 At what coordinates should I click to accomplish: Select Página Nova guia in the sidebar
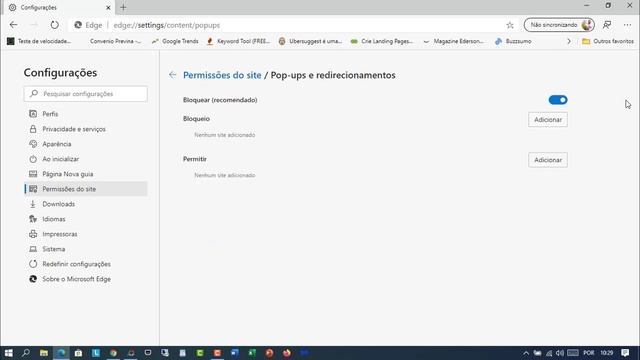86,174
